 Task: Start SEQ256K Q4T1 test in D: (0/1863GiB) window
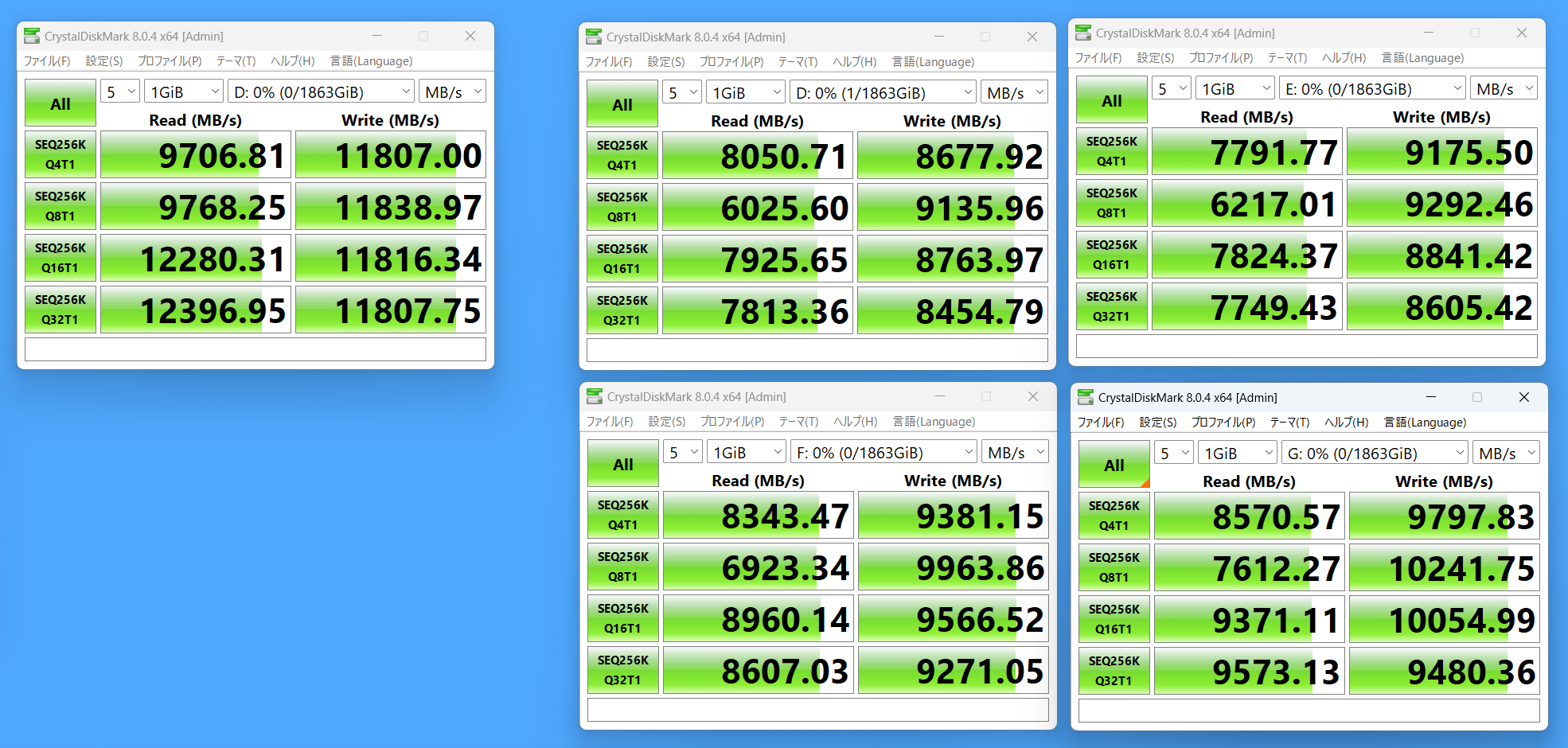60,154
